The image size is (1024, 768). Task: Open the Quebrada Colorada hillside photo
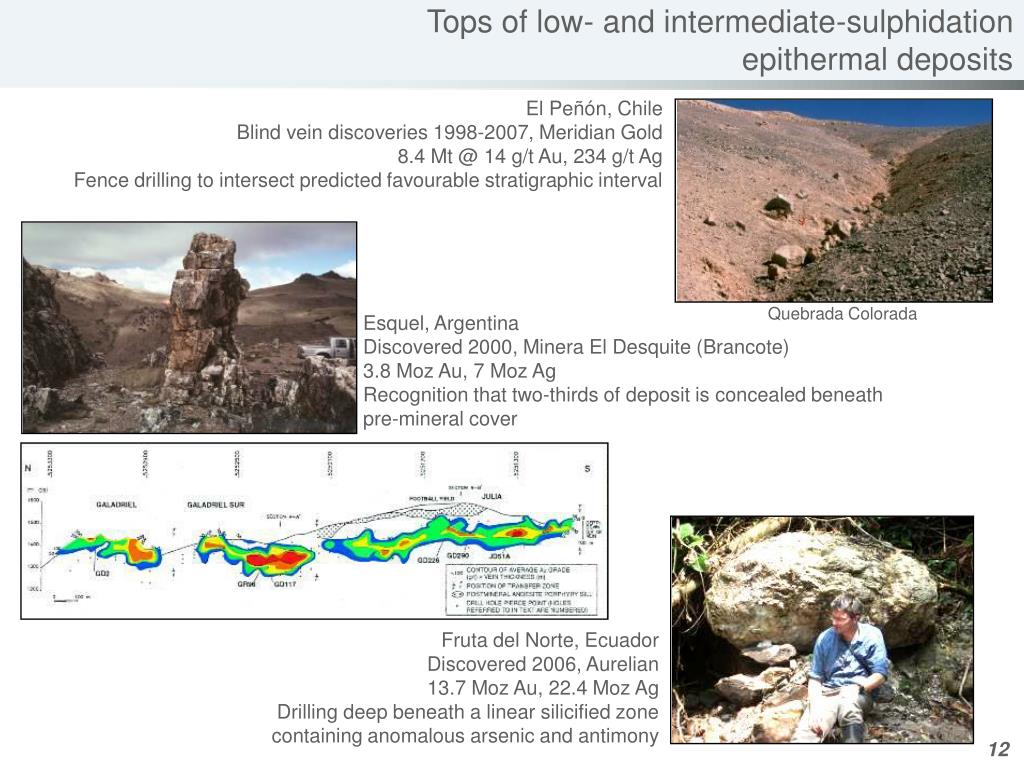834,200
